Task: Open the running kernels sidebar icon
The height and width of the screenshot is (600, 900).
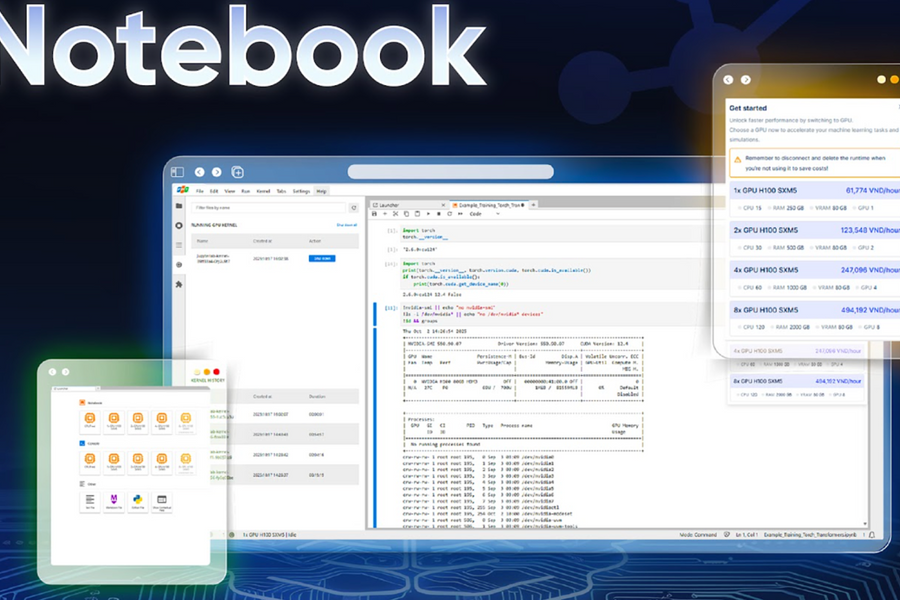Action: click(x=179, y=226)
